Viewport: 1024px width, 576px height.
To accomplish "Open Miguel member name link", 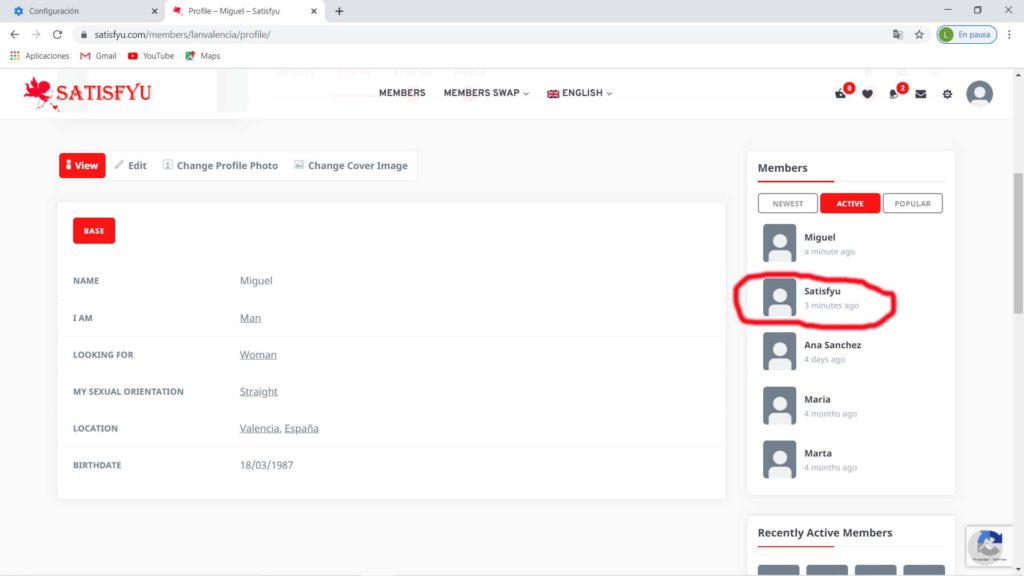I will click(820, 237).
